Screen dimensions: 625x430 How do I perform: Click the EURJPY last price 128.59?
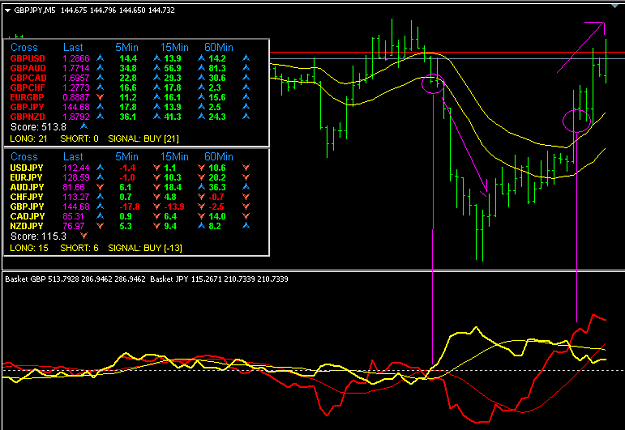76,177
